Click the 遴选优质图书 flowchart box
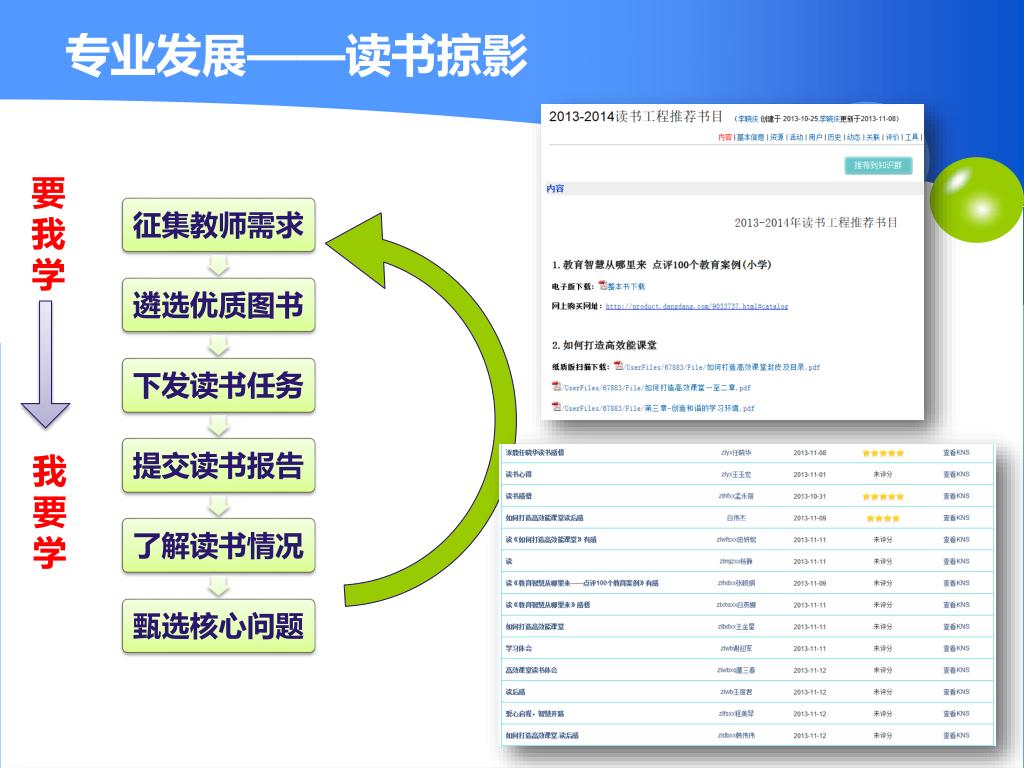This screenshot has height=768, width=1024. (x=219, y=306)
